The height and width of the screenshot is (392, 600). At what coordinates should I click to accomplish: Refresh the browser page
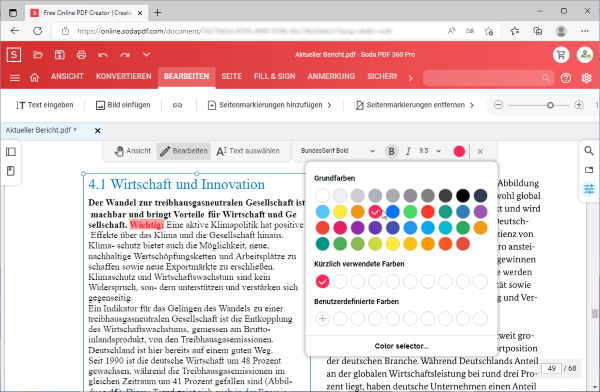pos(37,31)
